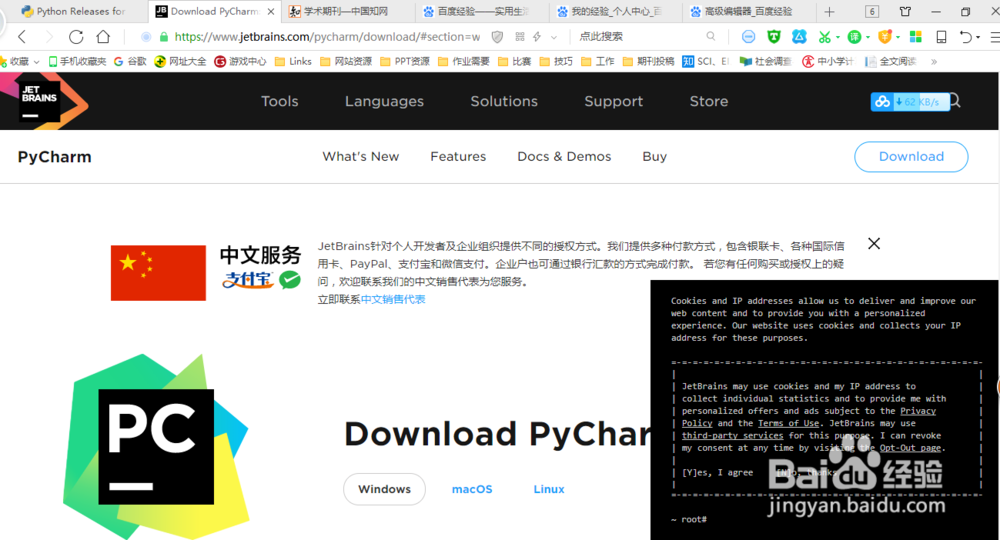Viewport: 1000px width, 540px height.
Task: Reload the page with the refresh icon
Action: coord(76,37)
